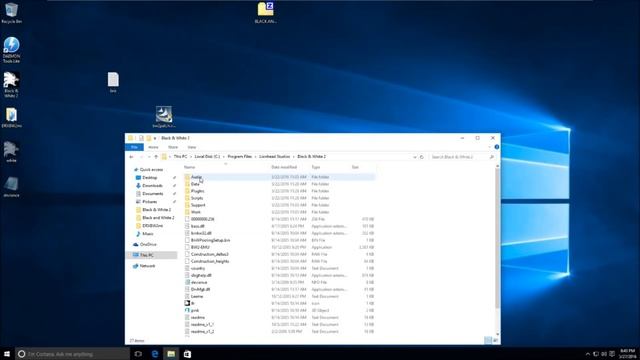Sort by Type column header

pyautogui.click(x=316, y=167)
